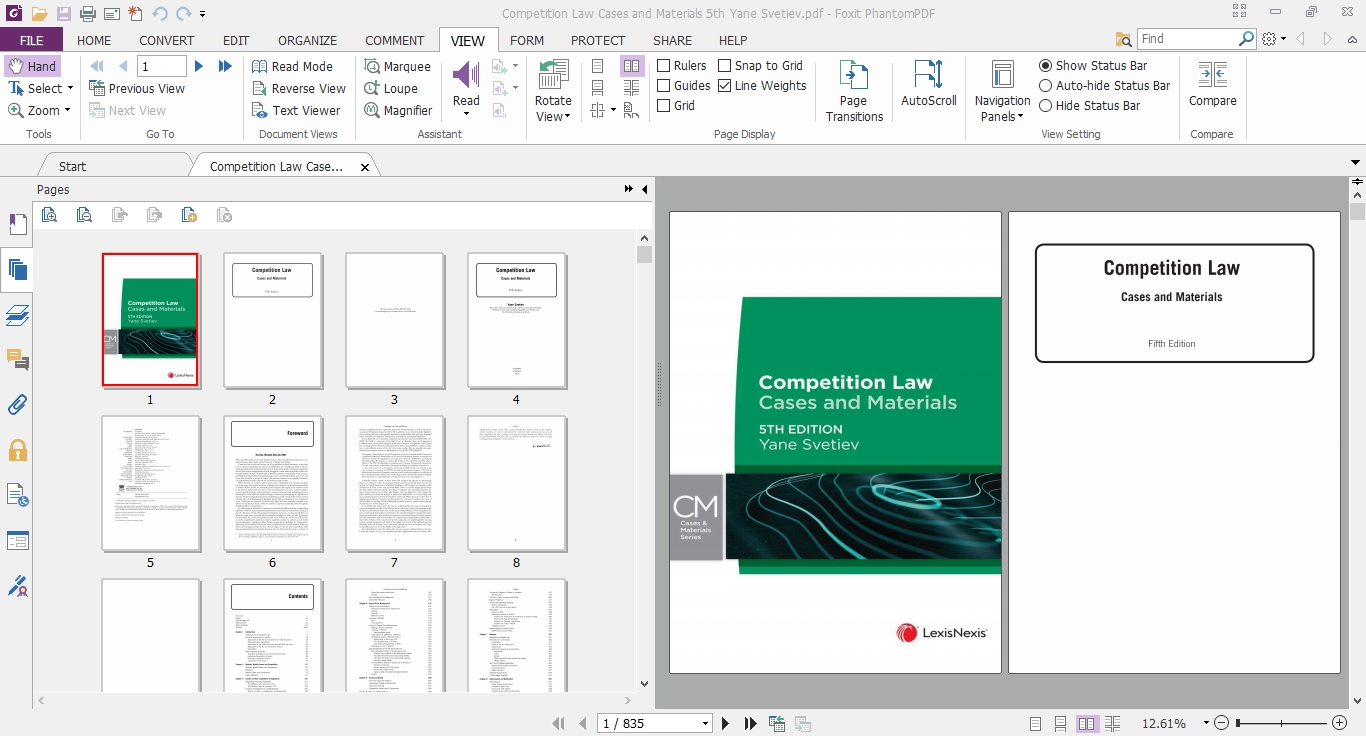The height and width of the screenshot is (736, 1366).
Task: Open the Read aloud dropdown
Action: point(466,114)
